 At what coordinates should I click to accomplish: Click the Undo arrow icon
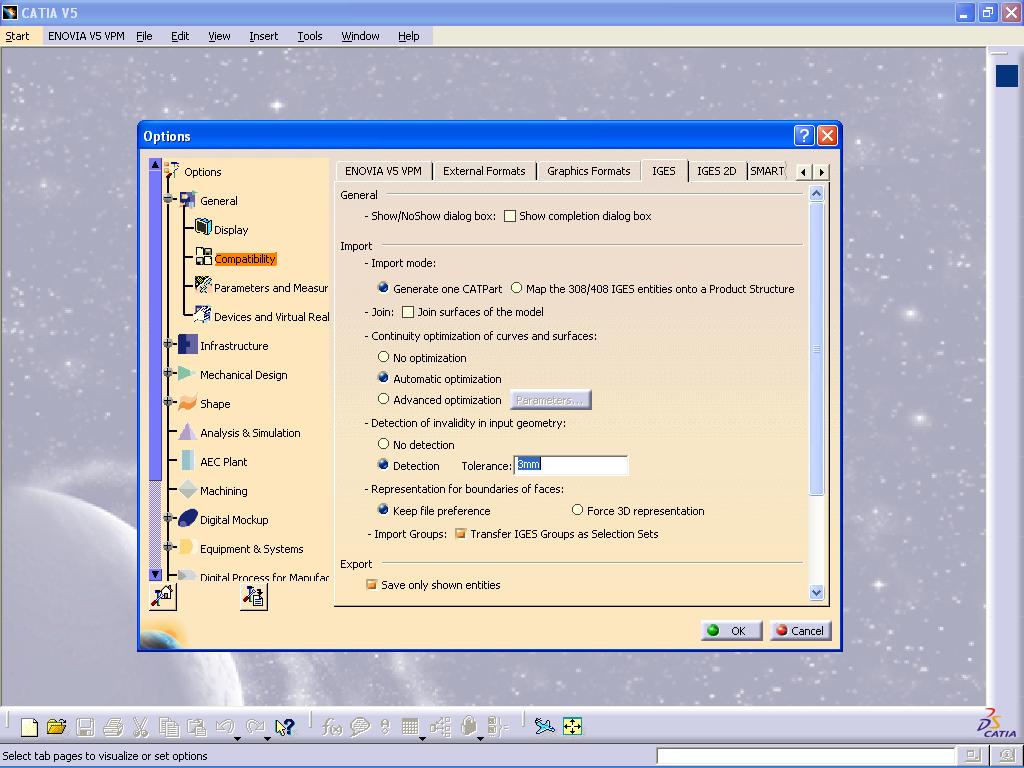pyautogui.click(x=225, y=726)
